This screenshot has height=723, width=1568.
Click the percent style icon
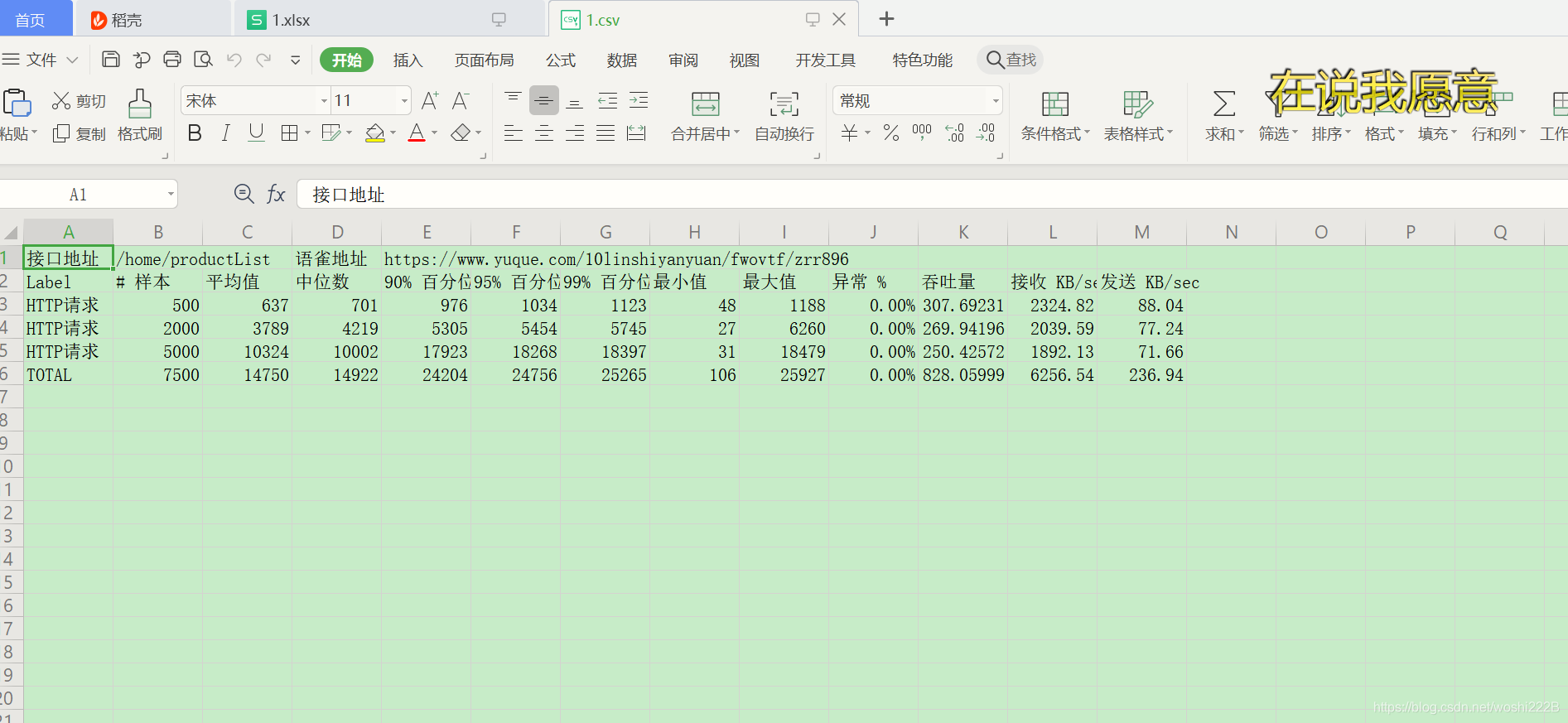click(x=891, y=133)
